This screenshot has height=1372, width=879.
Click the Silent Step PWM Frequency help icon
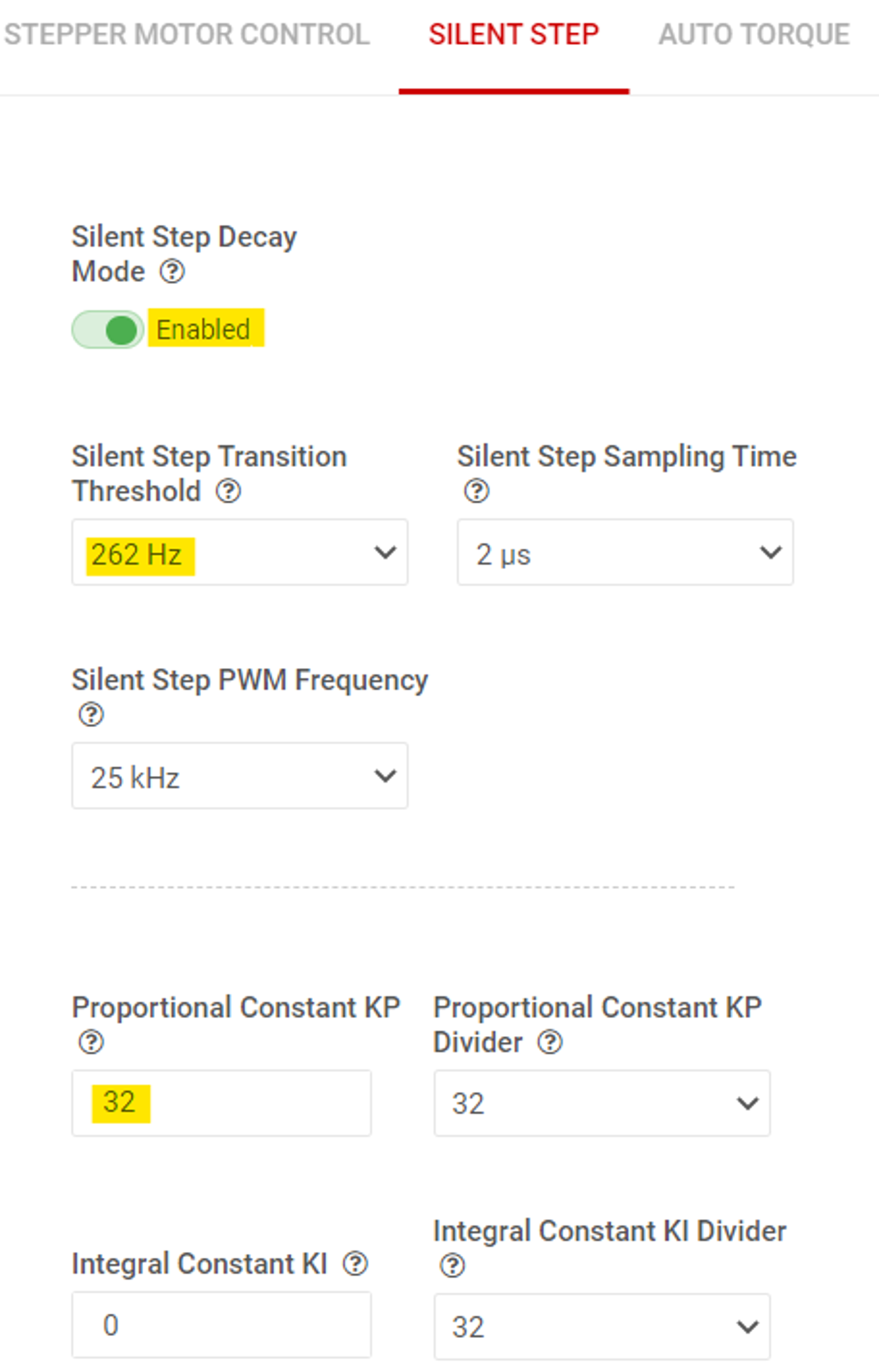point(90,715)
